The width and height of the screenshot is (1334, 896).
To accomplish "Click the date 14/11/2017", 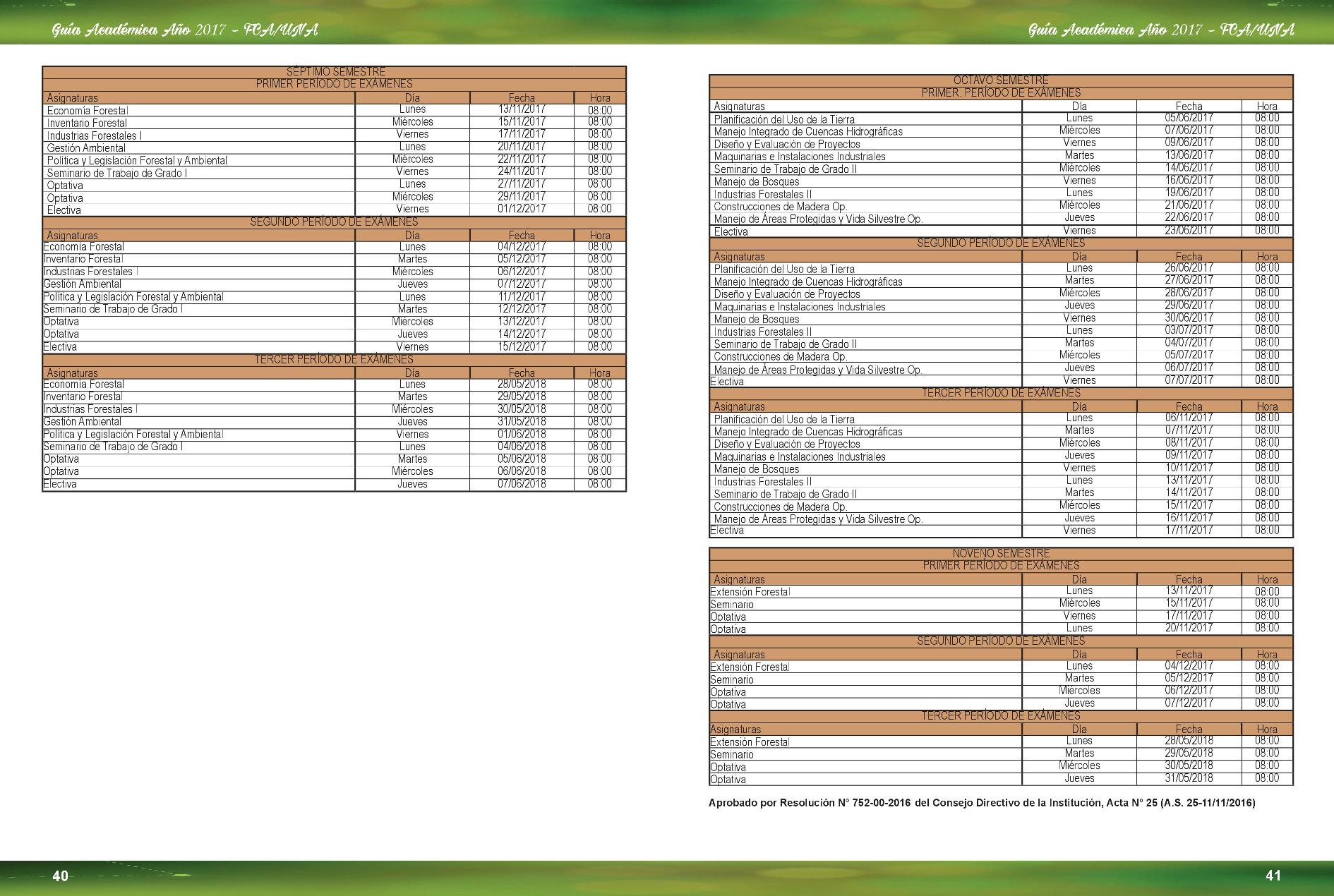I will click(1189, 492).
